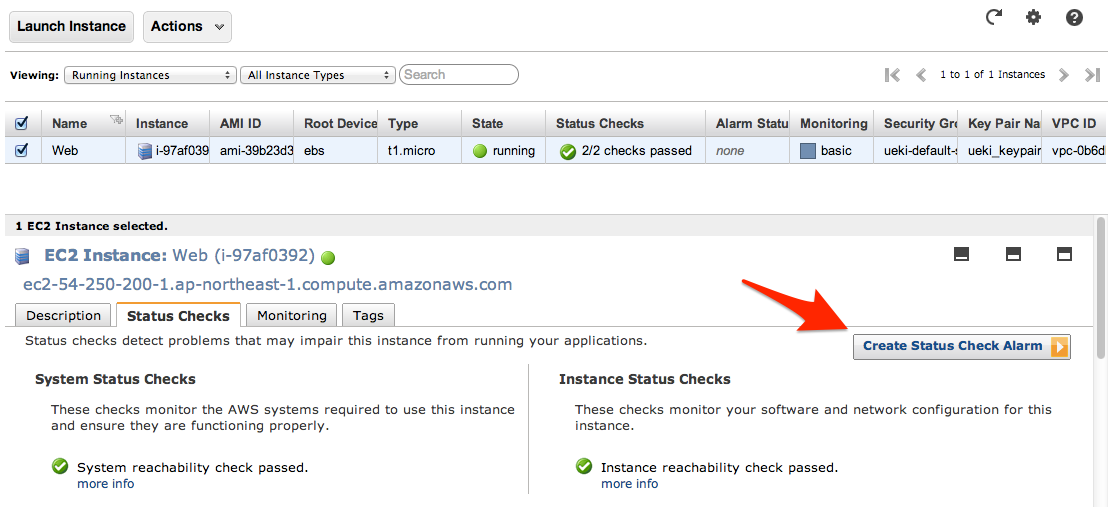Viewport: 1119px width, 507px height.
Task: Click the tag column icon beside Name
Action: 116,120
